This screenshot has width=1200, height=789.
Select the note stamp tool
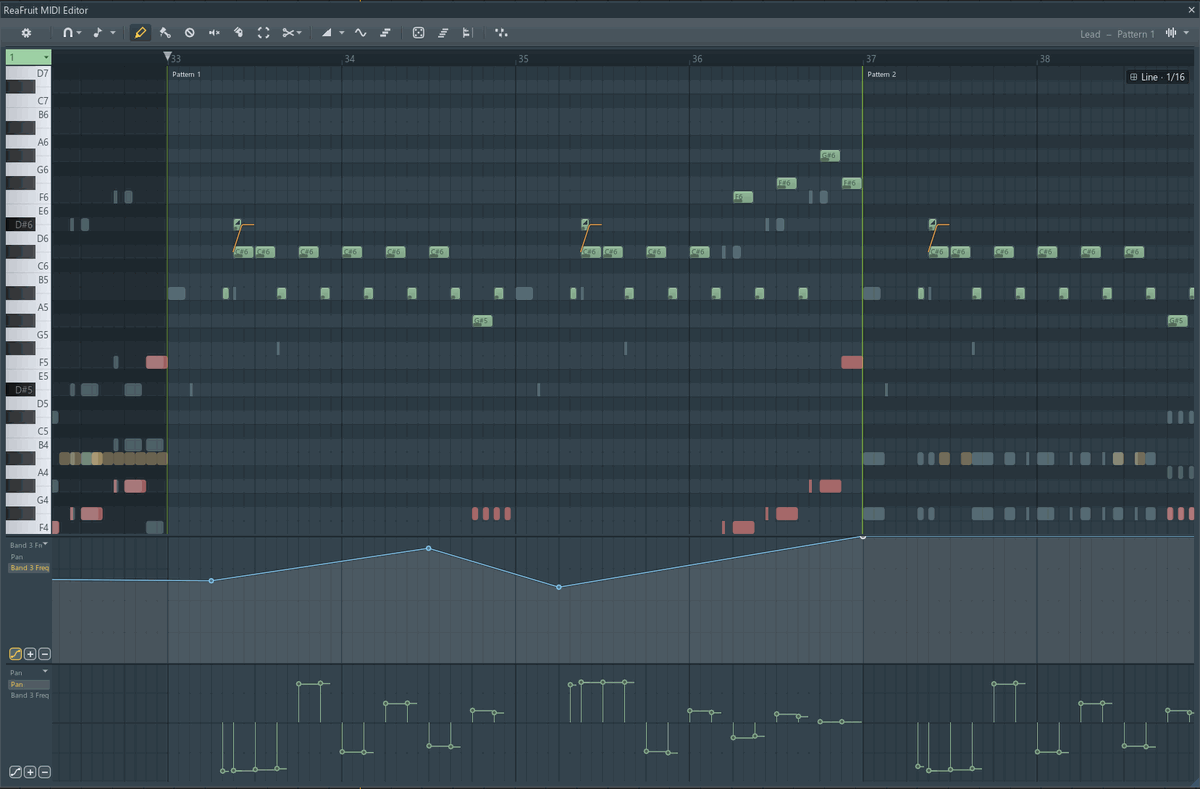[98, 33]
